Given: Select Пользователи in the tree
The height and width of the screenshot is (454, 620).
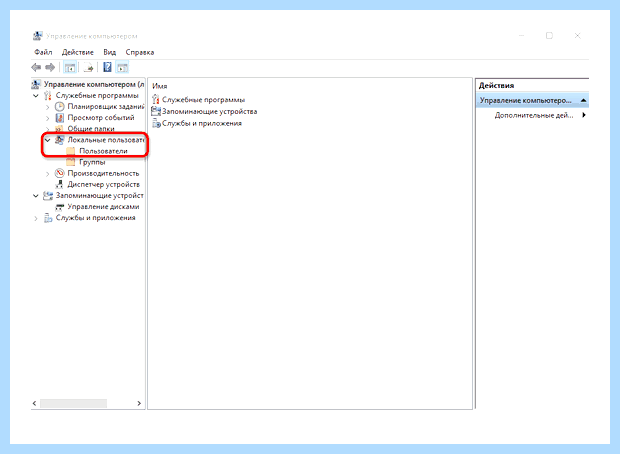Looking at the screenshot, I should pyautogui.click(x=103, y=151).
